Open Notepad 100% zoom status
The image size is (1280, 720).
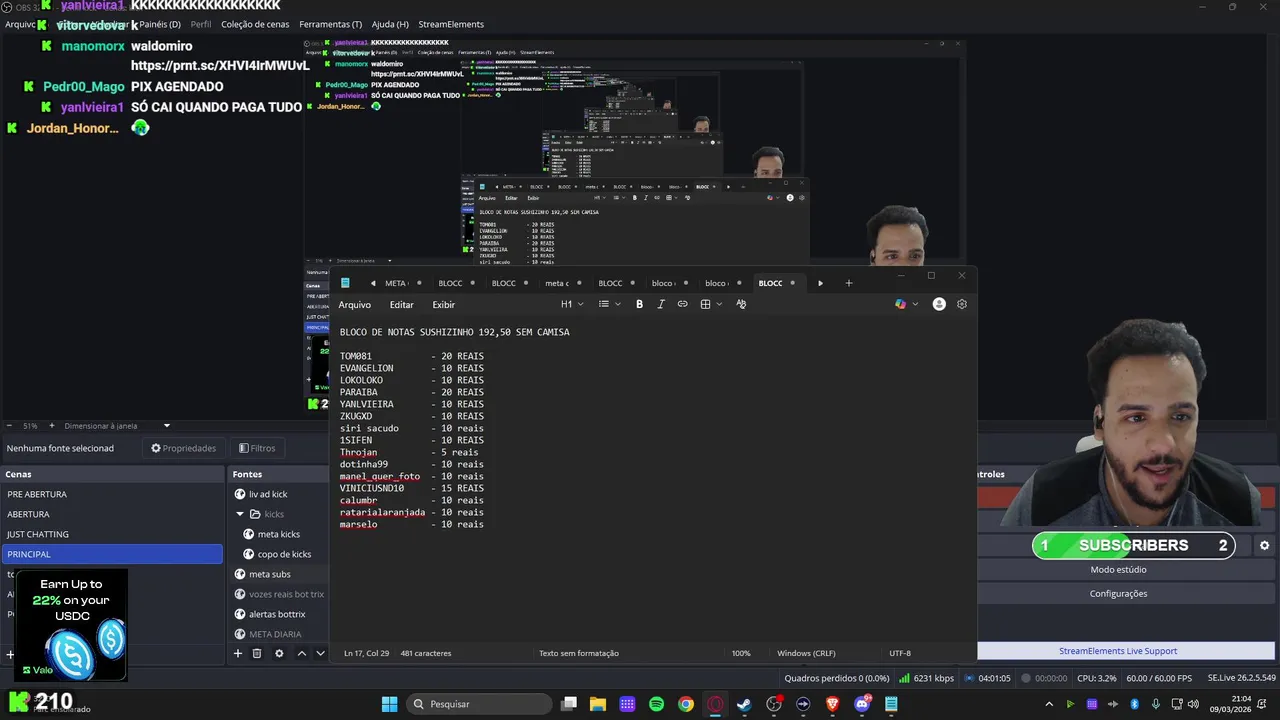[x=741, y=653]
